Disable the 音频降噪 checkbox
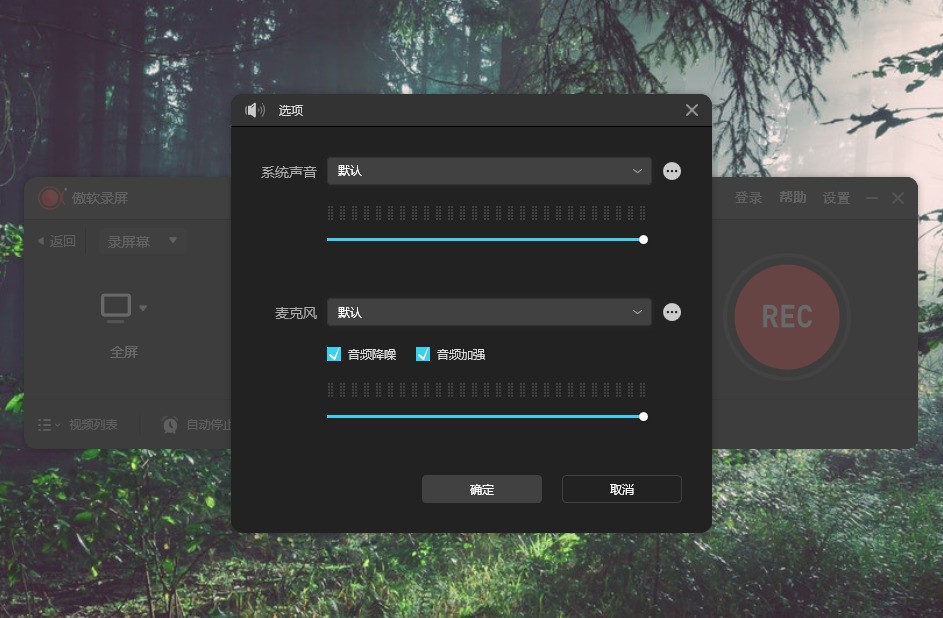 [334, 354]
